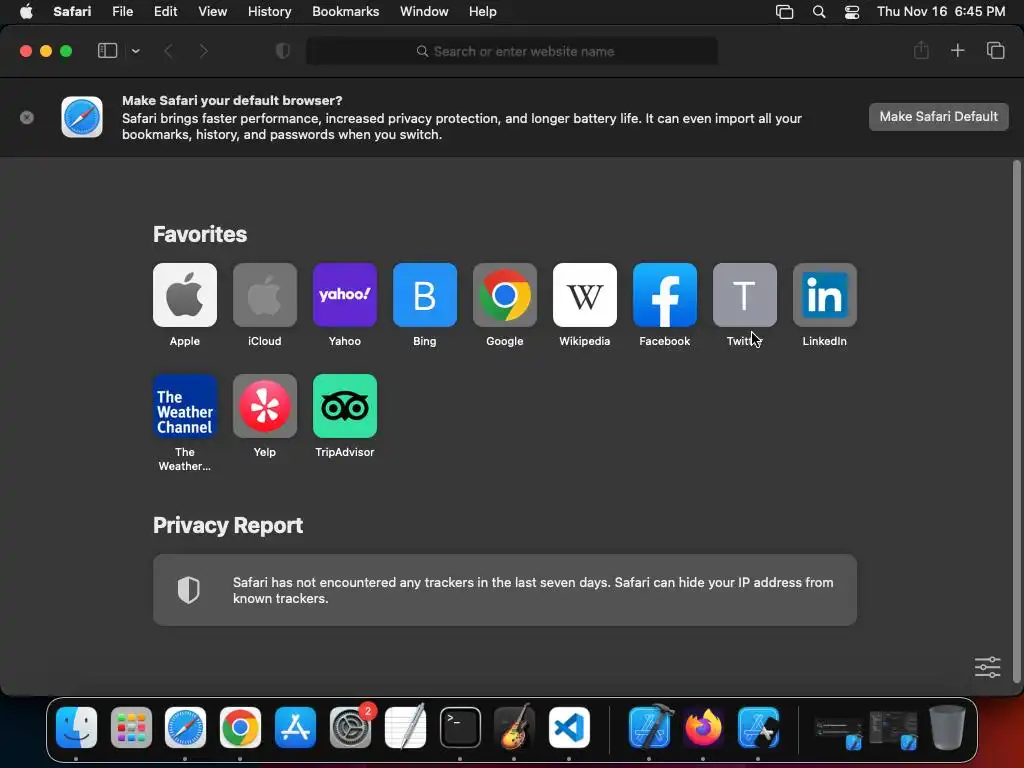Screen dimensions: 1024x768
Task: Open the View menu
Action: tap(213, 11)
